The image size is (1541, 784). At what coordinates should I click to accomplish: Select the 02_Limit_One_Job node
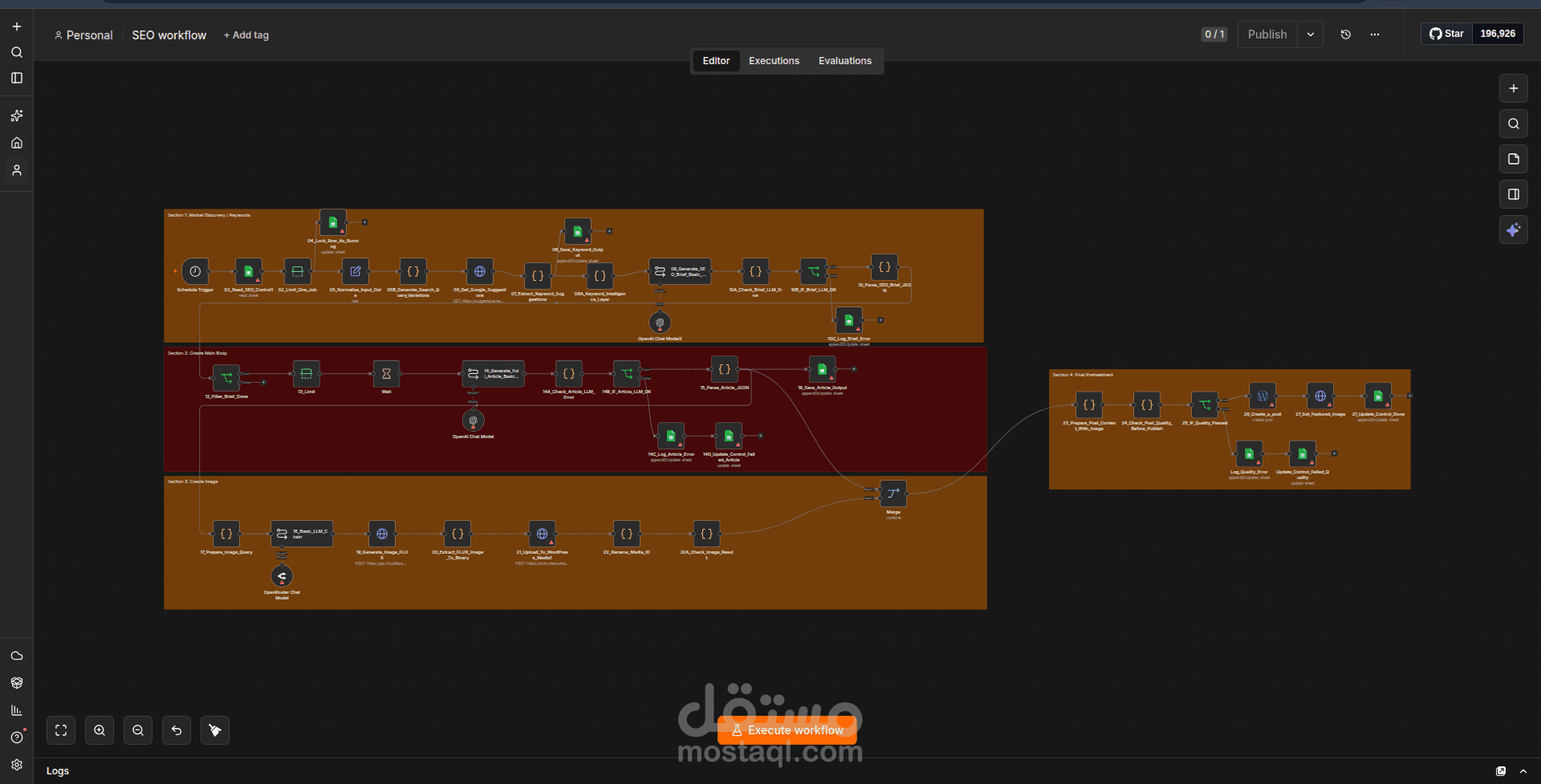(297, 271)
